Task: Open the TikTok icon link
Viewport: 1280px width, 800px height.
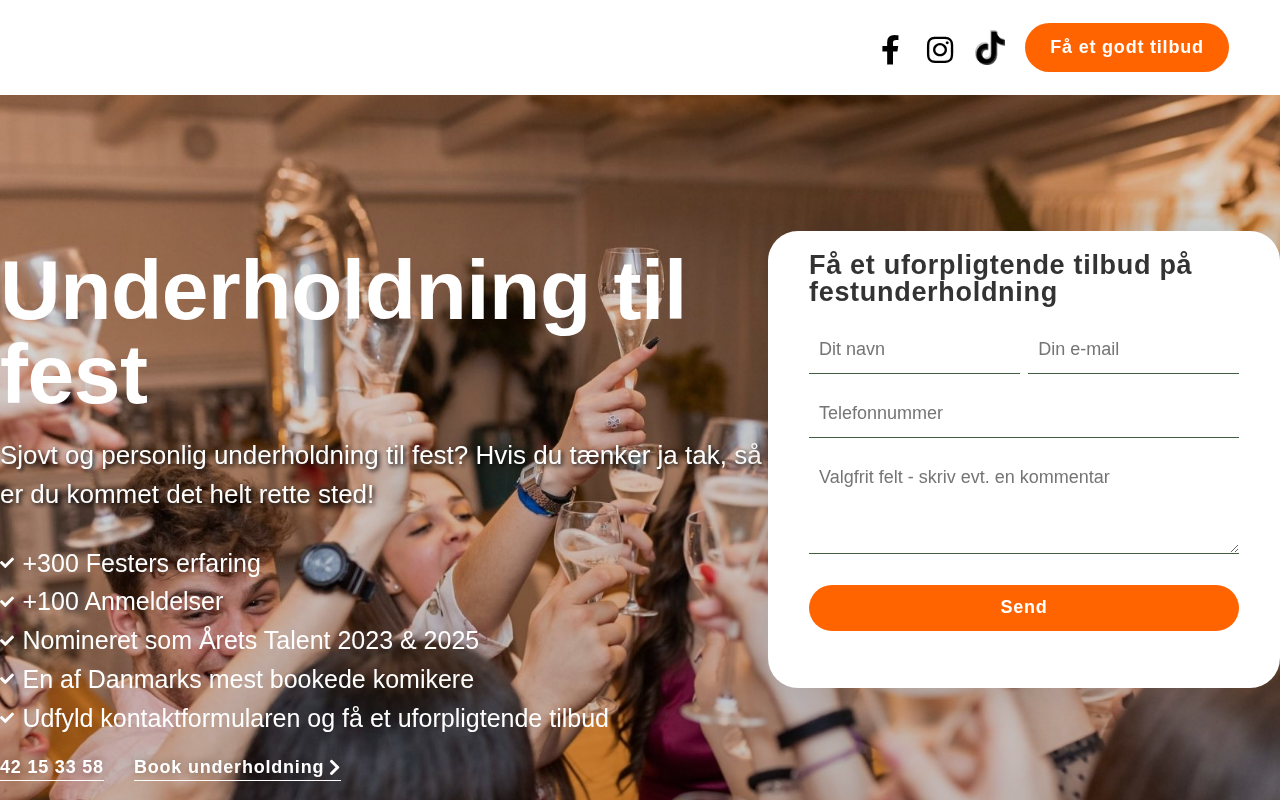Action: (990, 48)
